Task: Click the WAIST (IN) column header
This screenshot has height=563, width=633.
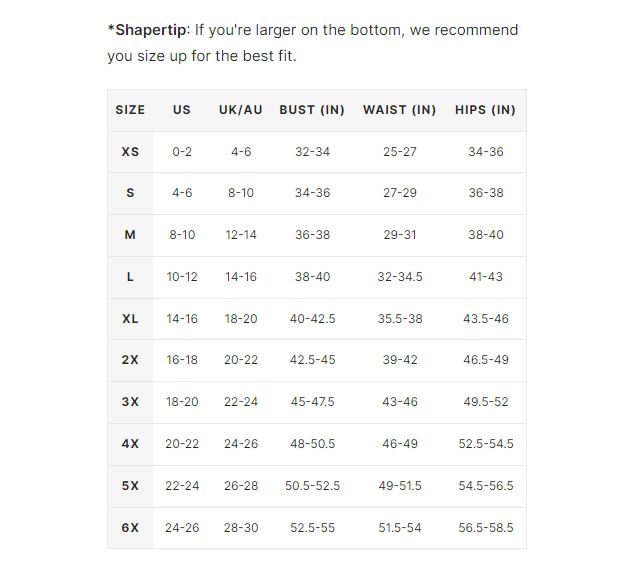Action: [399, 110]
